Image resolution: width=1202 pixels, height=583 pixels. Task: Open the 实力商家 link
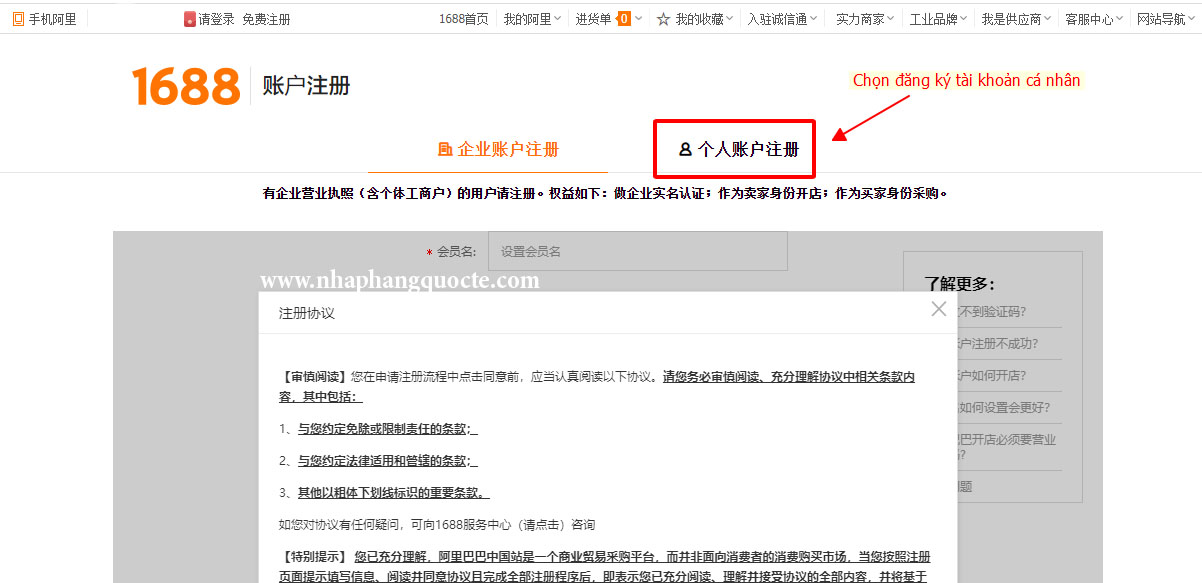click(860, 18)
